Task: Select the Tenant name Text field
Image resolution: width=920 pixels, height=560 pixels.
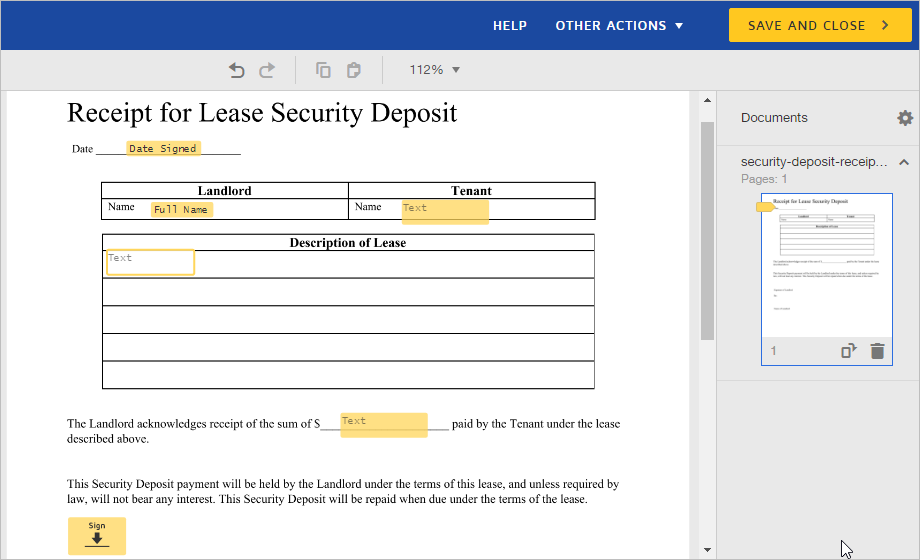Action: (x=445, y=211)
